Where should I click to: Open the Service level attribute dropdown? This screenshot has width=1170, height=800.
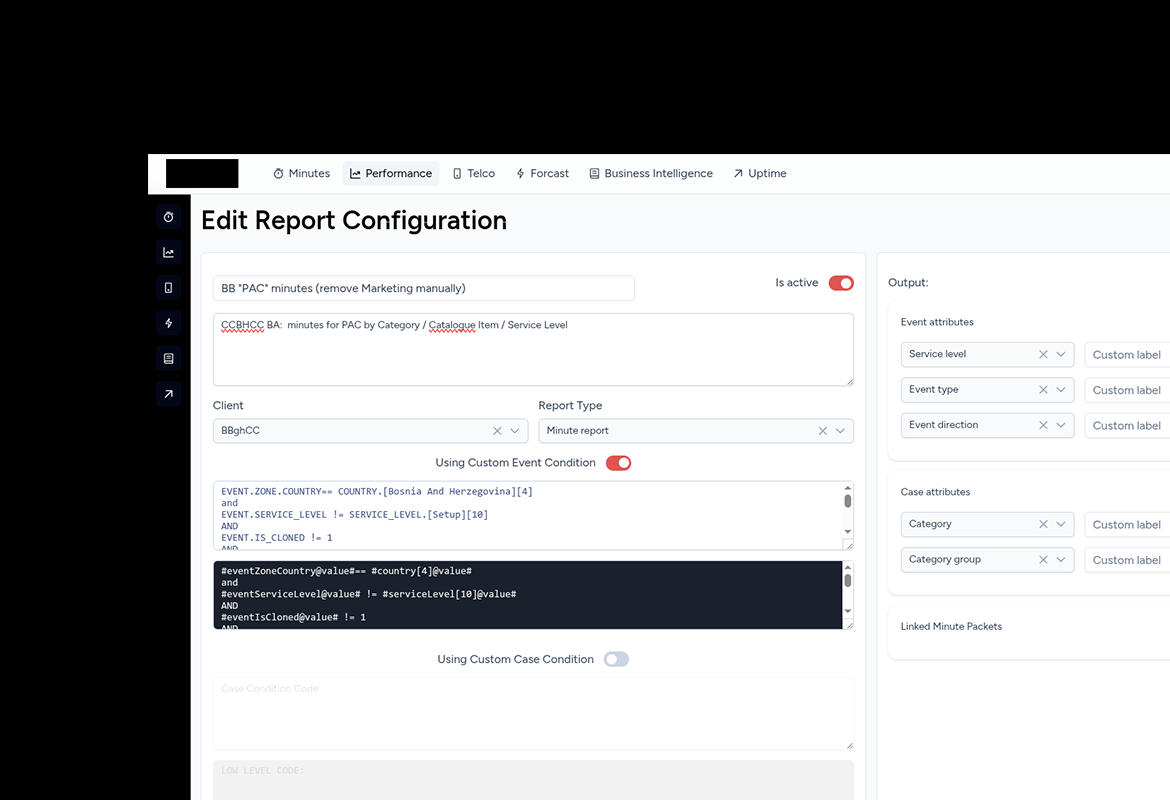point(1061,354)
